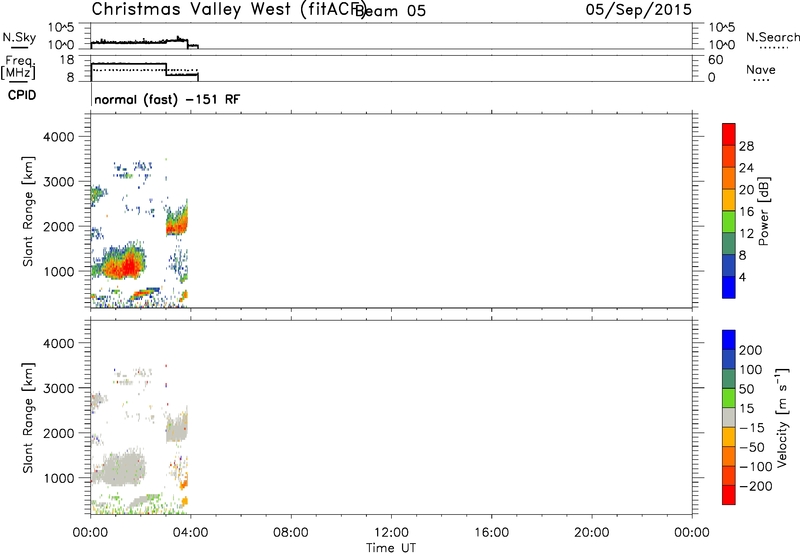The image size is (800, 554).
Task: Click the 3000 tick in the velocity panel
Action: click(x=59, y=388)
